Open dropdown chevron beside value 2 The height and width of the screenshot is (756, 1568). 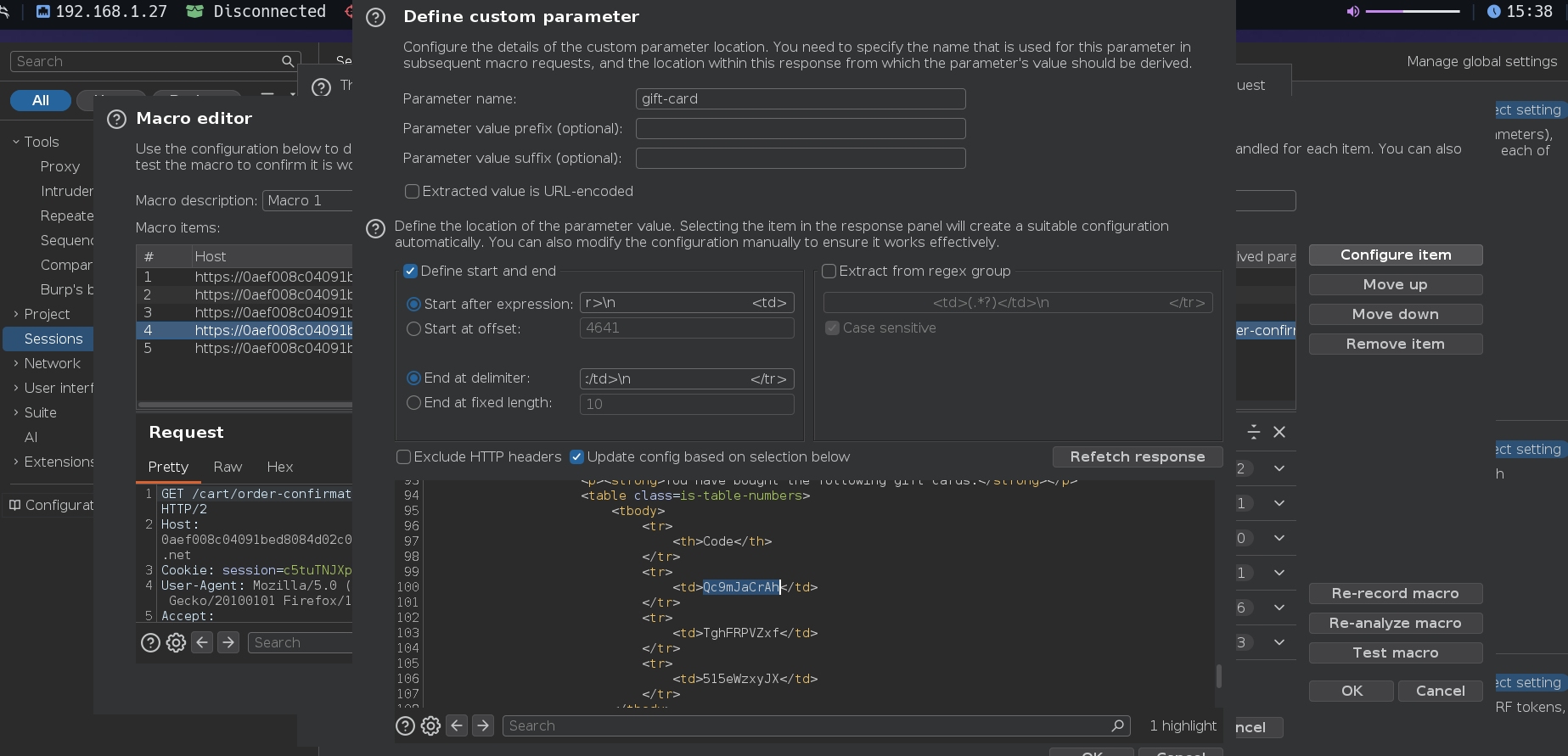[x=1279, y=468]
